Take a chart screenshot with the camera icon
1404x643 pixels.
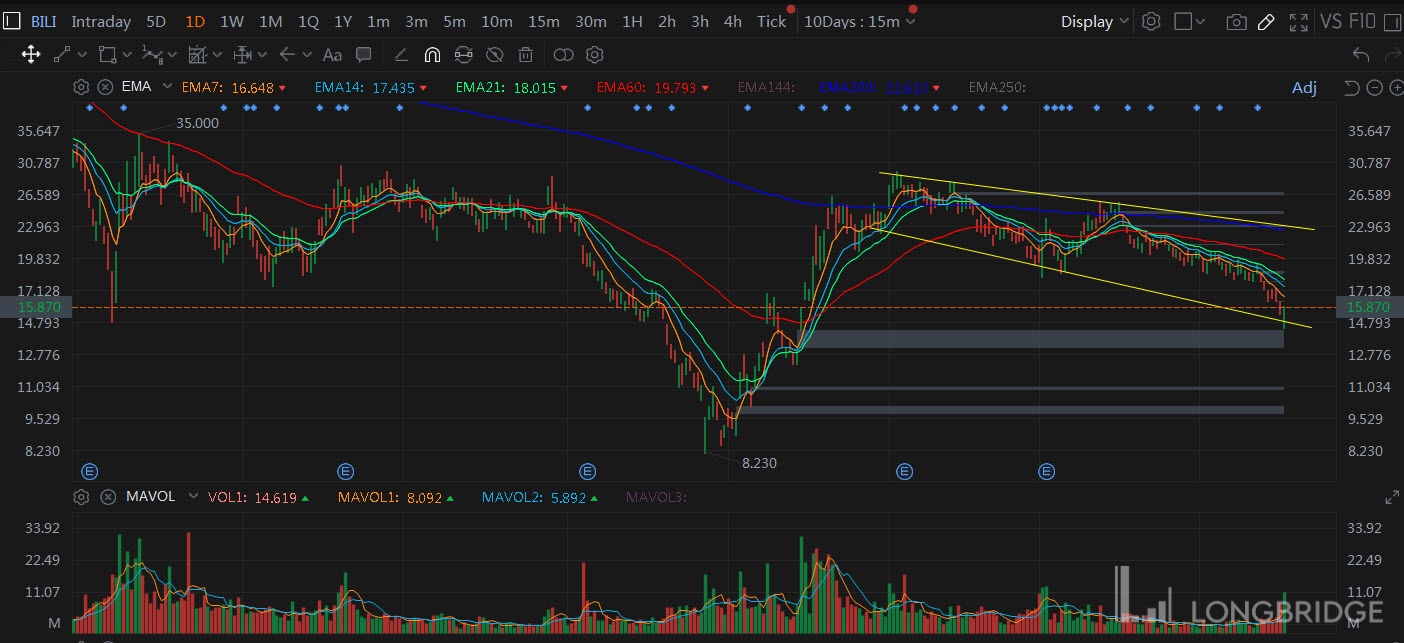pyautogui.click(x=1236, y=21)
